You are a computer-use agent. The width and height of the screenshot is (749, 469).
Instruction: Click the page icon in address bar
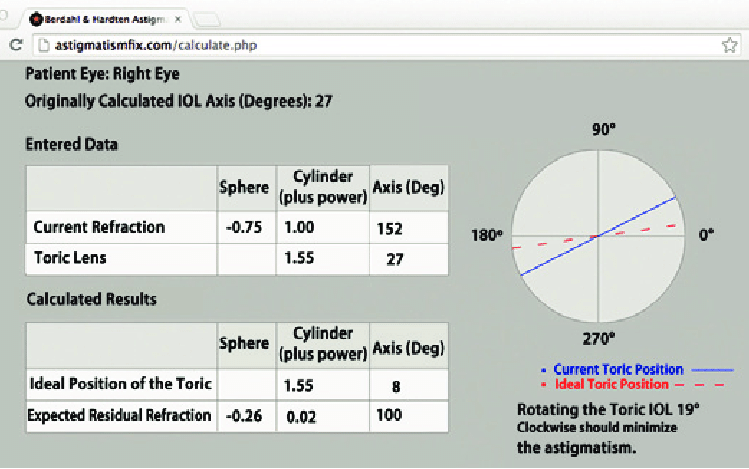coord(44,45)
